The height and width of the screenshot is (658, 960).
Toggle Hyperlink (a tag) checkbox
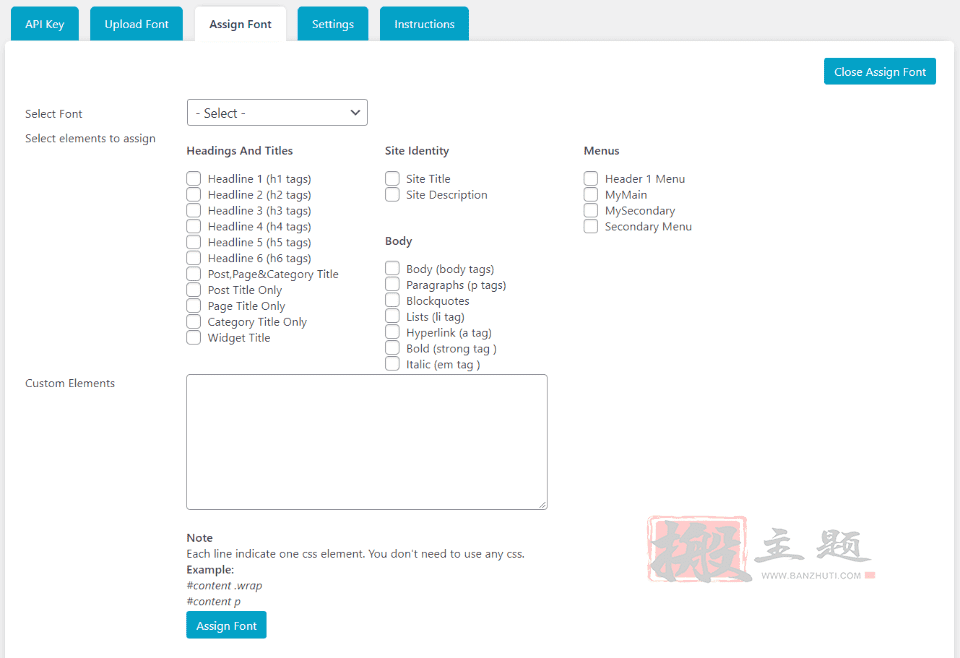[392, 332]
